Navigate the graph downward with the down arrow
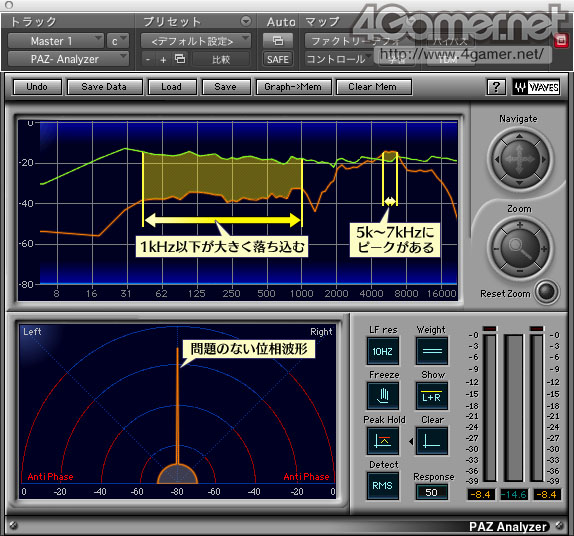574x536 pixels. click(x=519, y=182)
